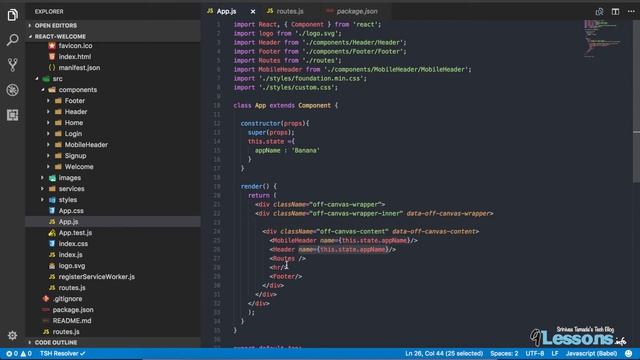This screenshot has width=640, height=360.
Task: Expand the Welcome folder
Action: coord(79,167)
